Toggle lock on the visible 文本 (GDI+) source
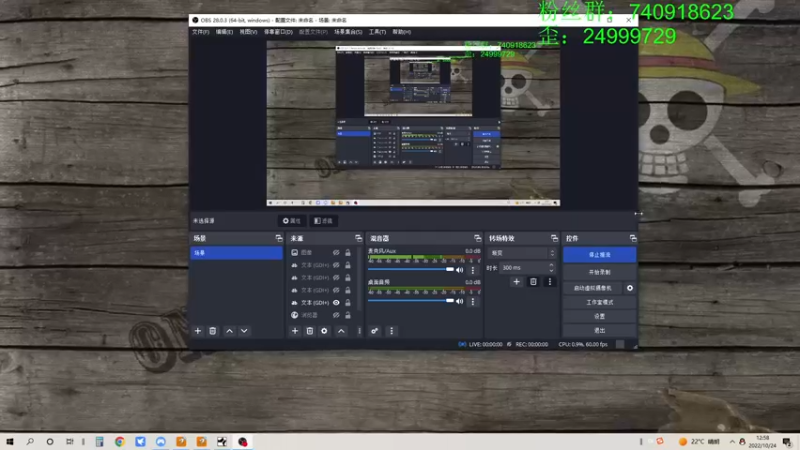 [x=348, y=303]
